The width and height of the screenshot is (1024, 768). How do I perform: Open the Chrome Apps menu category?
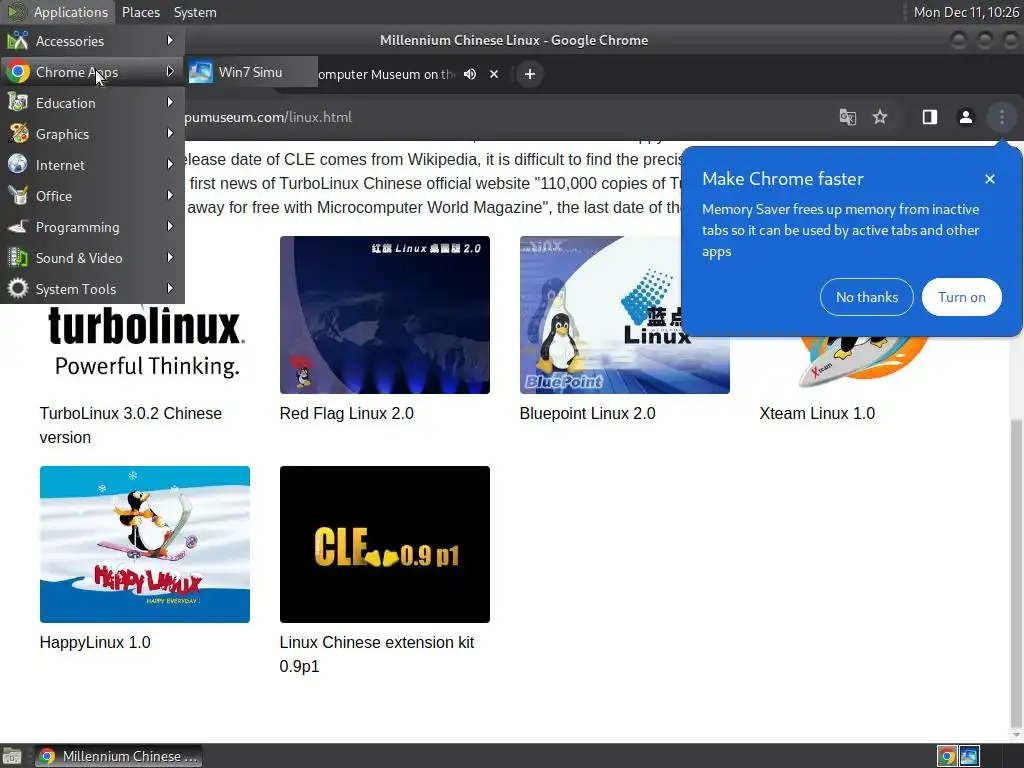[92, 72]
